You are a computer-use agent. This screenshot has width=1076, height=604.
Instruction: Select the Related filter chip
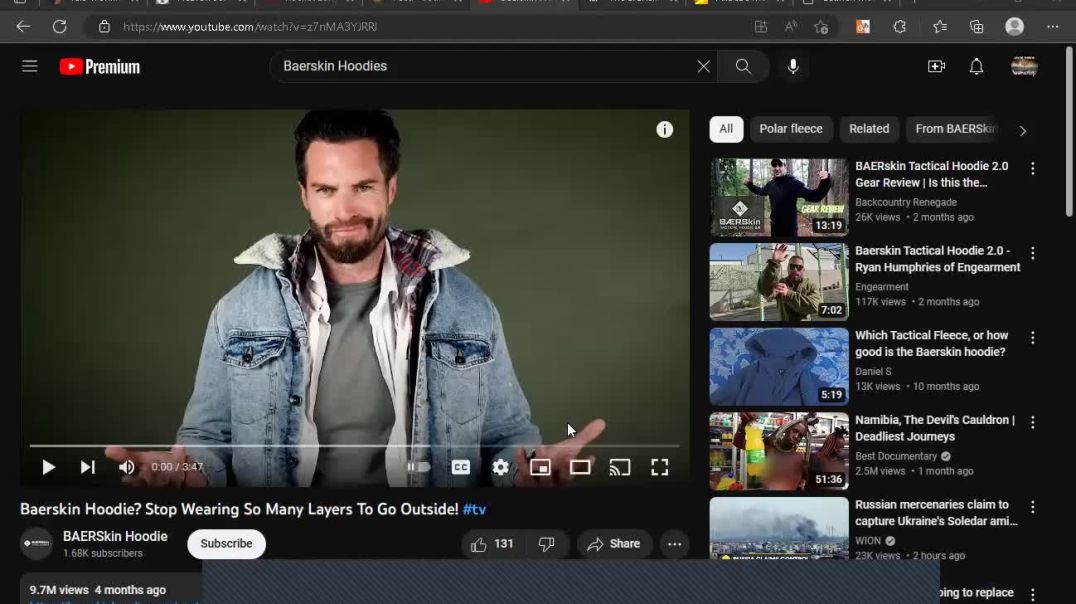(869, 129)
